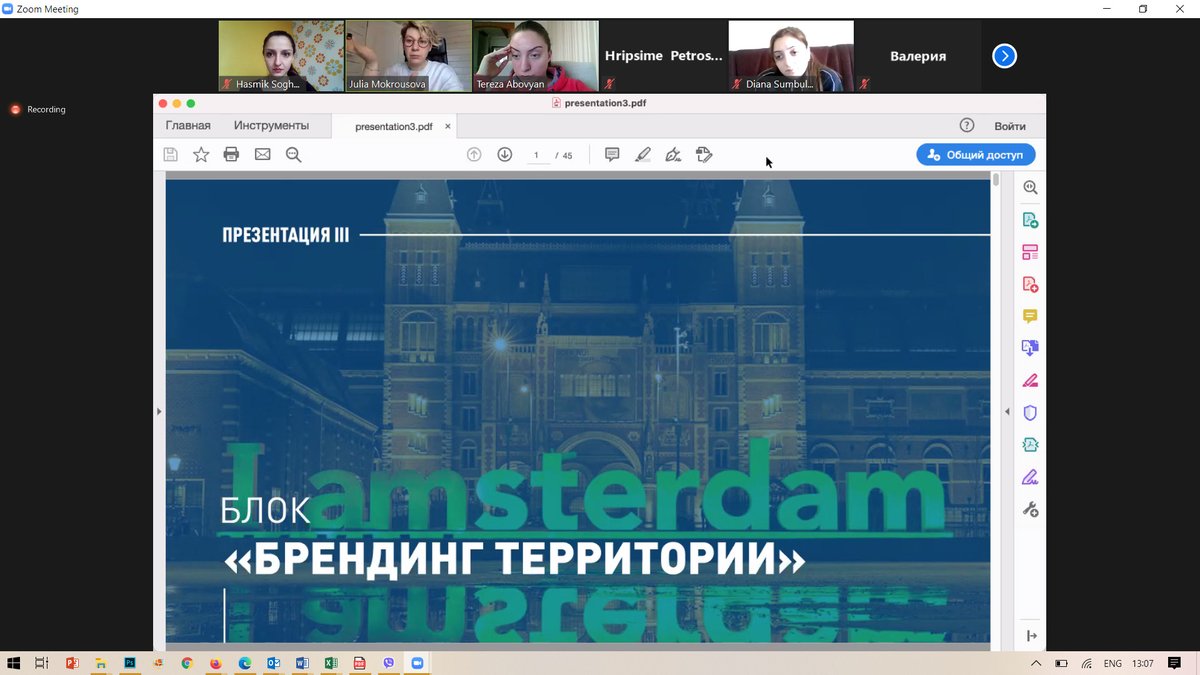Open Outlook from the taskbar

click(274, 663)
